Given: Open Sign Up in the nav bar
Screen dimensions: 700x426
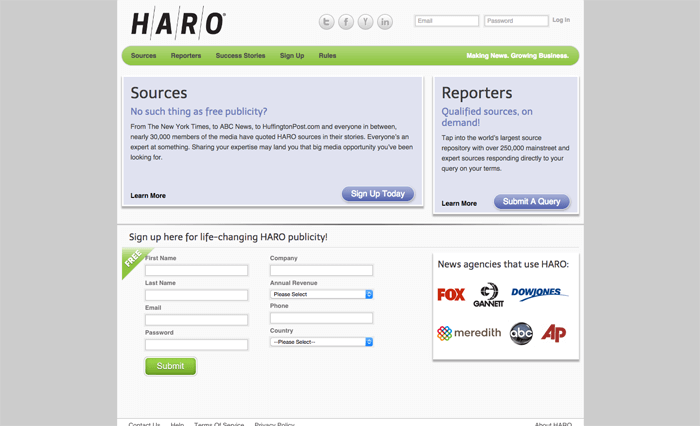Looking at the screenshot, I should [x=292, y=56].
